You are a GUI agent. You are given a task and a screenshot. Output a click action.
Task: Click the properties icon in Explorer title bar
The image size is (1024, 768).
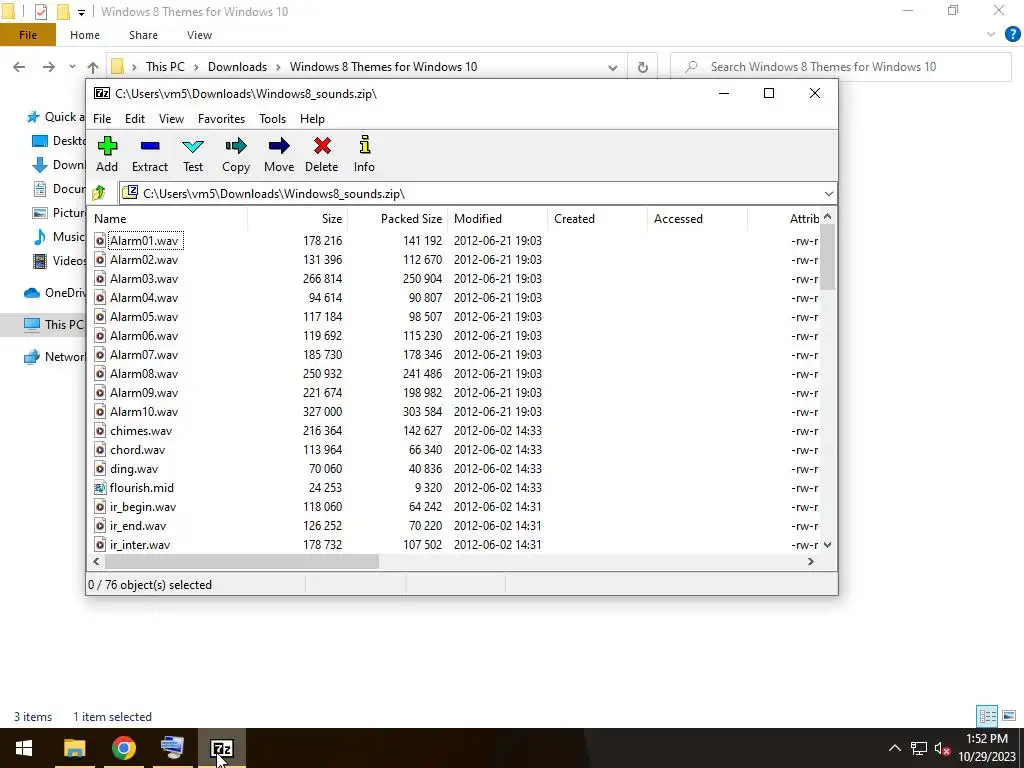[x=40, y=11]
